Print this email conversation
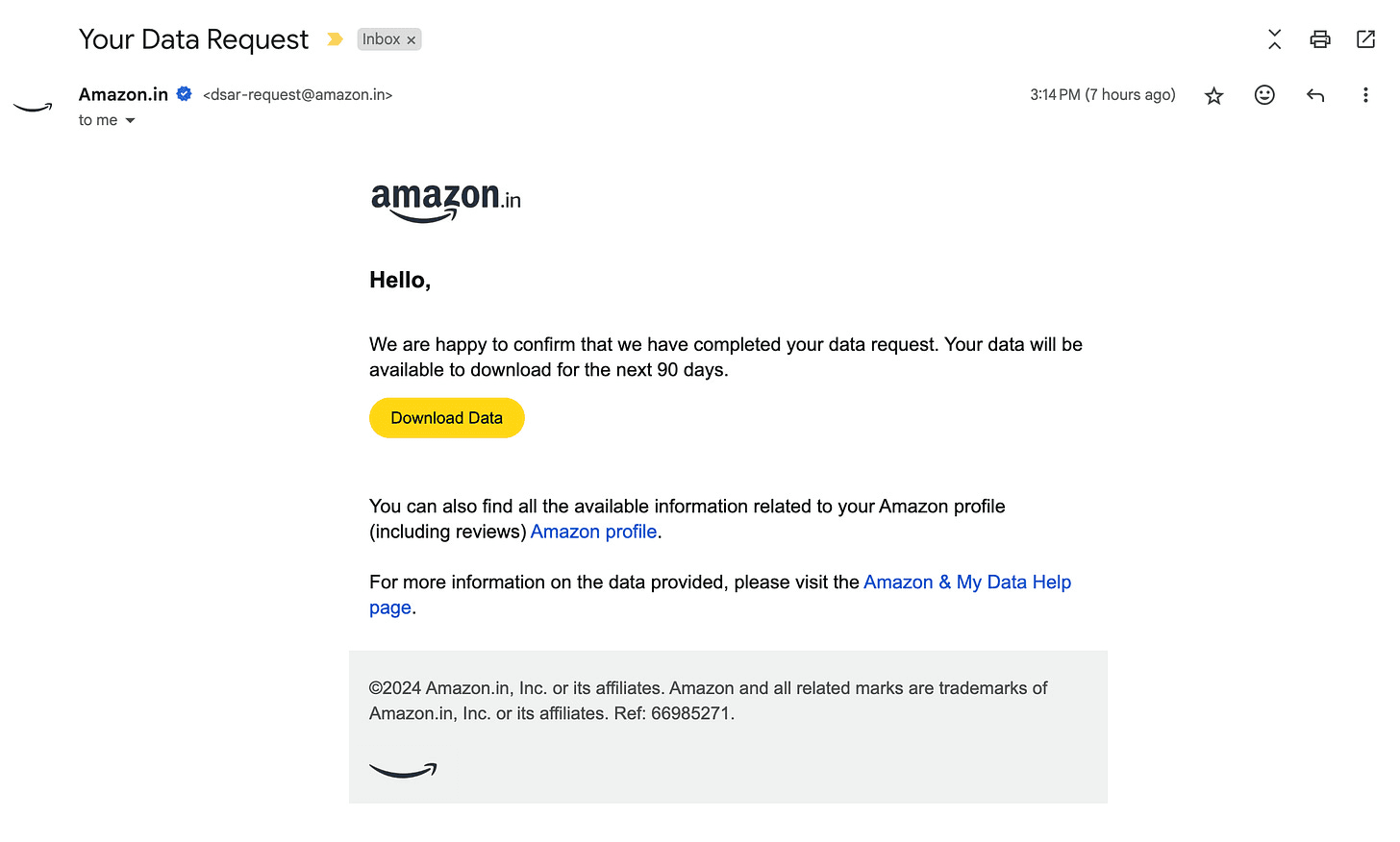The image size is (1400, 842). pos(1320,39)
